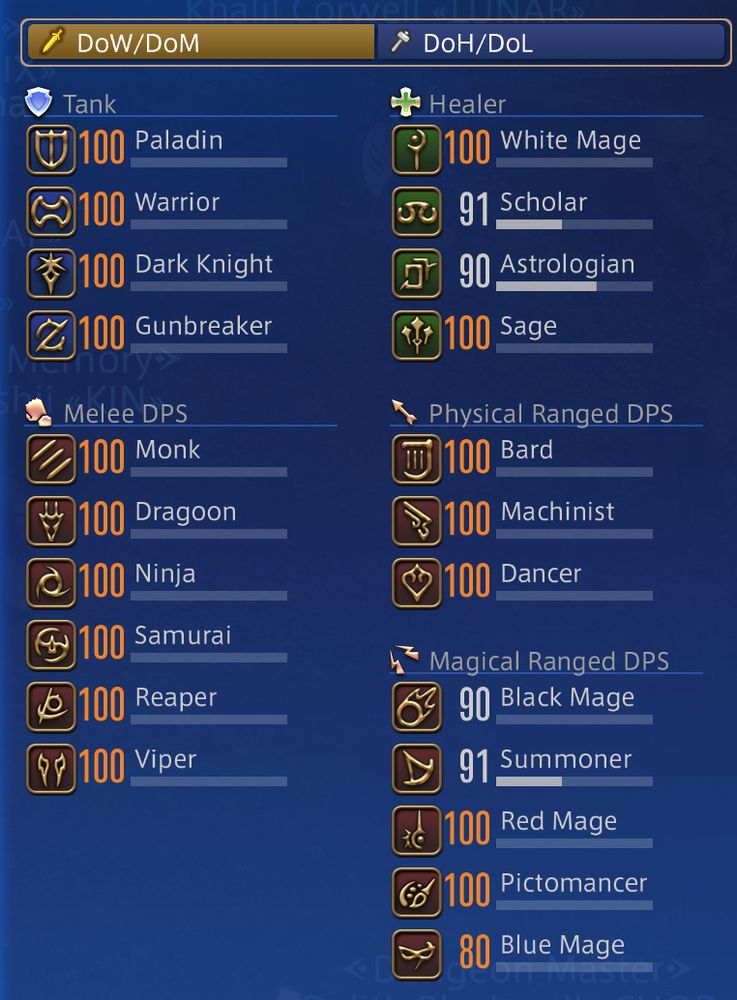Click the Tank role shield icon

pos(38,102)
